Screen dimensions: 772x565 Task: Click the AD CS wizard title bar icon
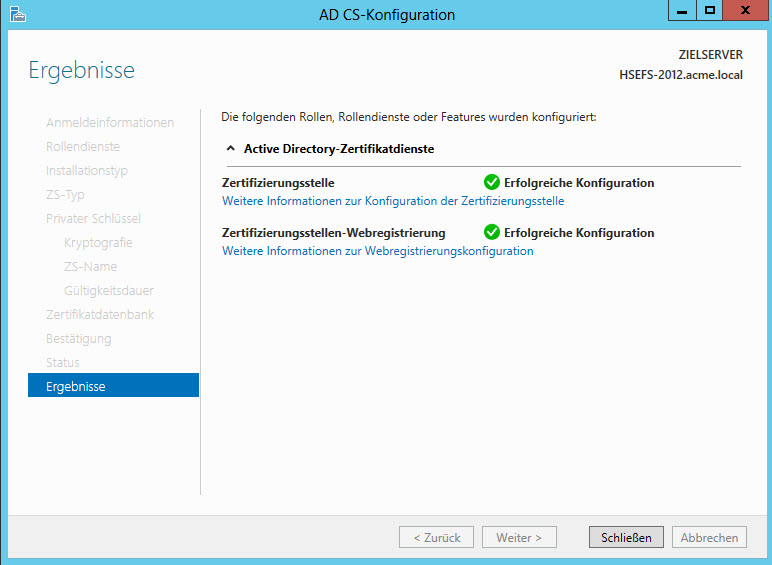(18, 14)
